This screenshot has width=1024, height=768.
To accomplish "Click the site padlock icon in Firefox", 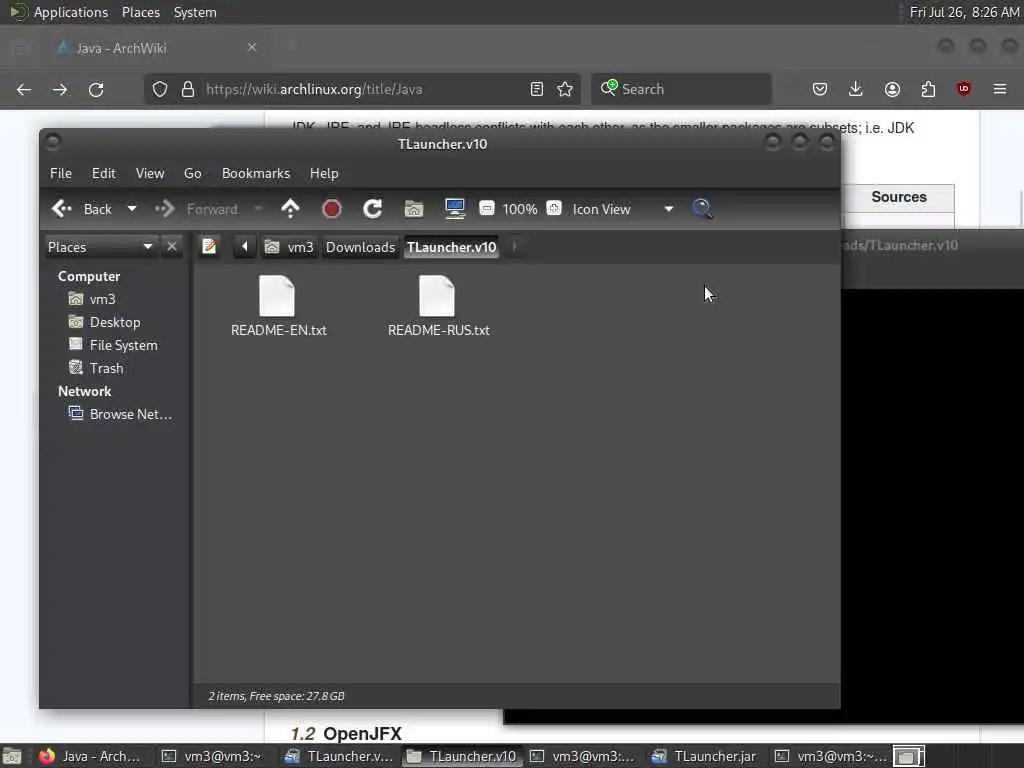I will click(x=188, y=89).
